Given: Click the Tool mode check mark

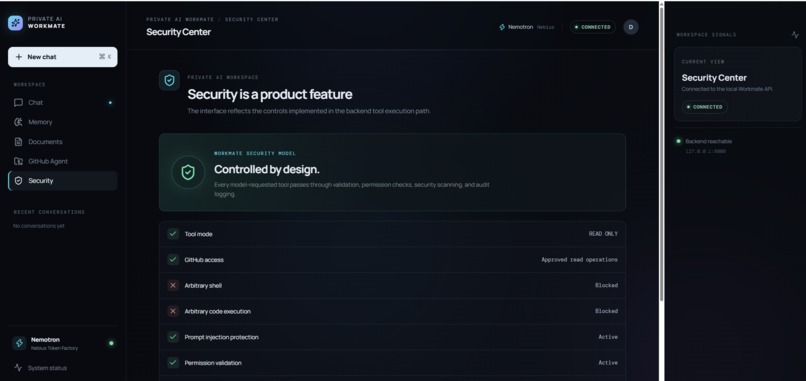Looking at the screenshot, I should click(x=173, y=234).
